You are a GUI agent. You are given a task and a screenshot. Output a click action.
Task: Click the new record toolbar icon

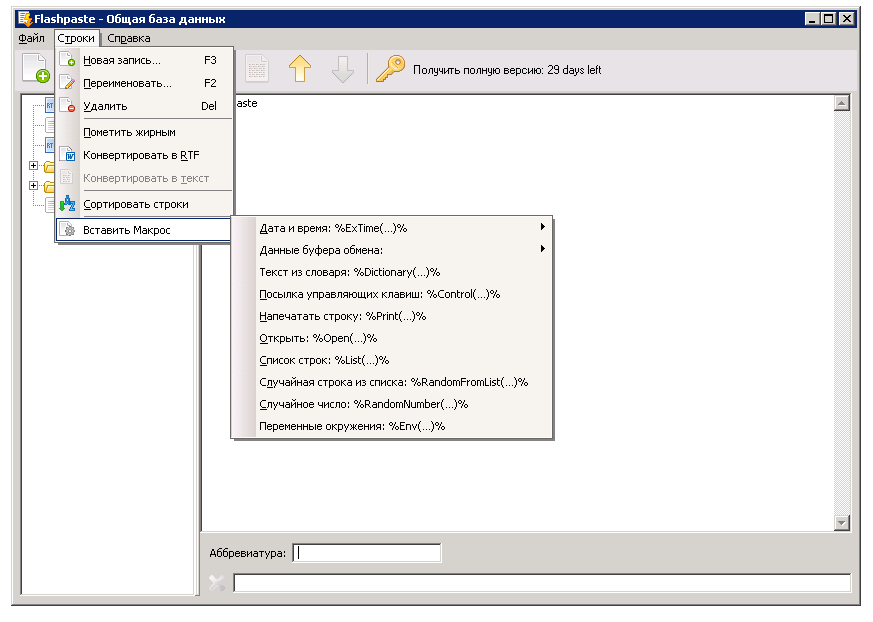click(36, 68)
